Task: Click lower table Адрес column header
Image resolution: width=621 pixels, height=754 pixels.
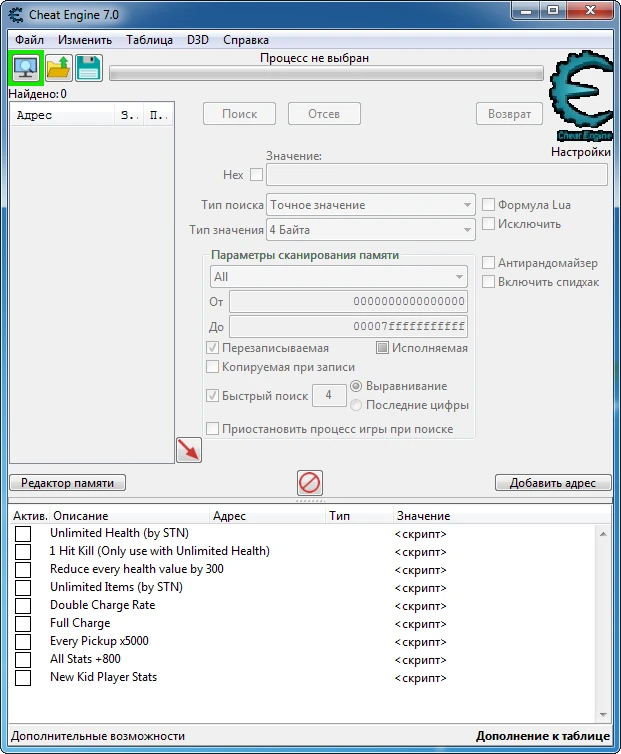Action: (x=268, y=516)
